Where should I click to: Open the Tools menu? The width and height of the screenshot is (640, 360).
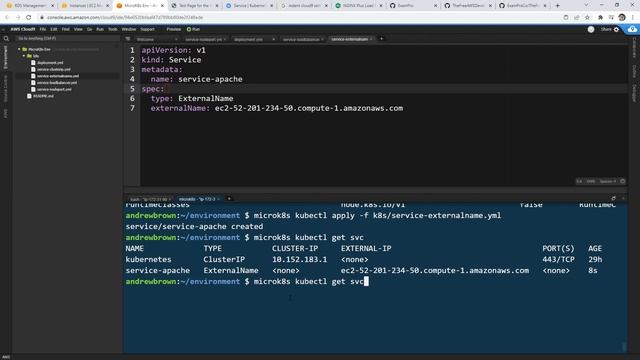(113, 29)
